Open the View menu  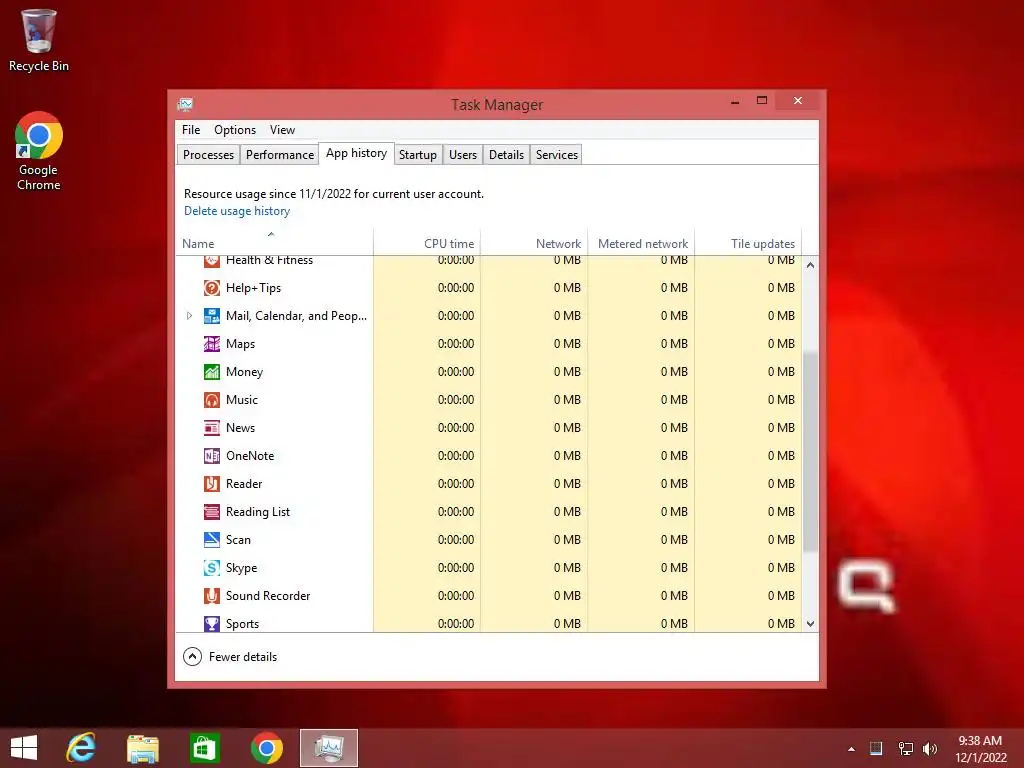click(282, 130)
